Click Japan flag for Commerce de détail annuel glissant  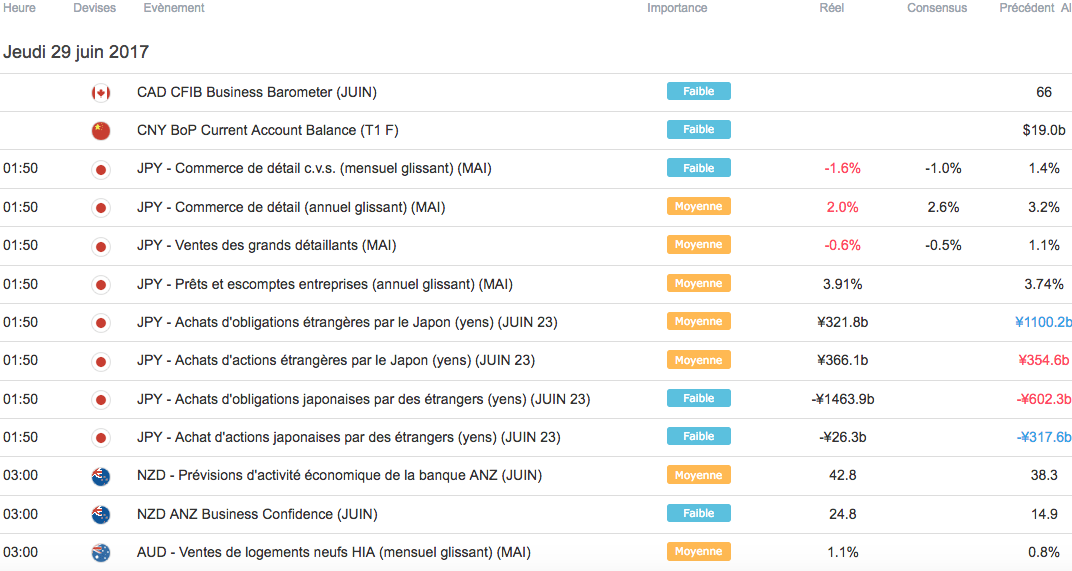(100, 208)
